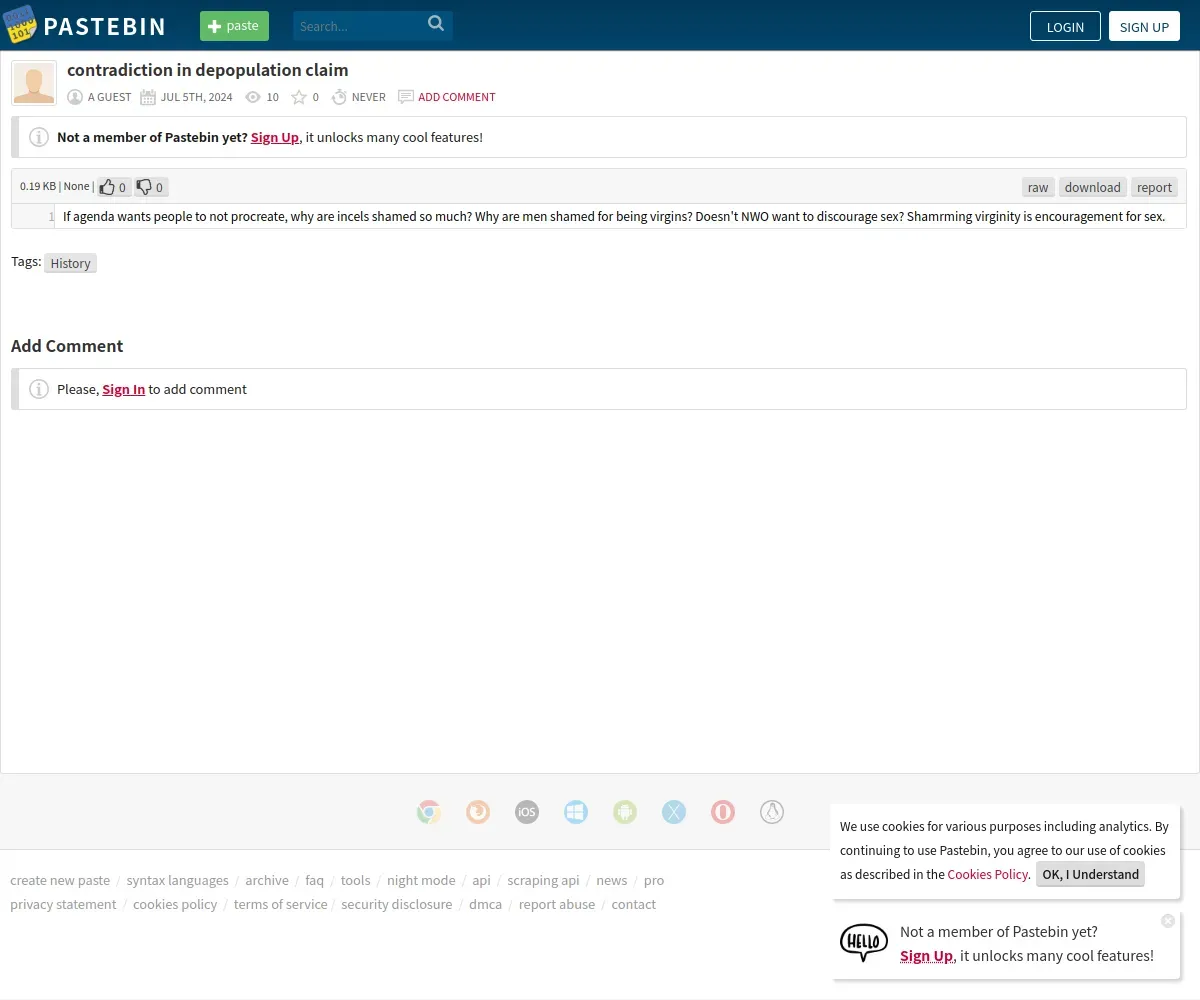Click the guest user avatar thumbnail
Viewport: 1200px width, 1000px height.
pos(34,83)
